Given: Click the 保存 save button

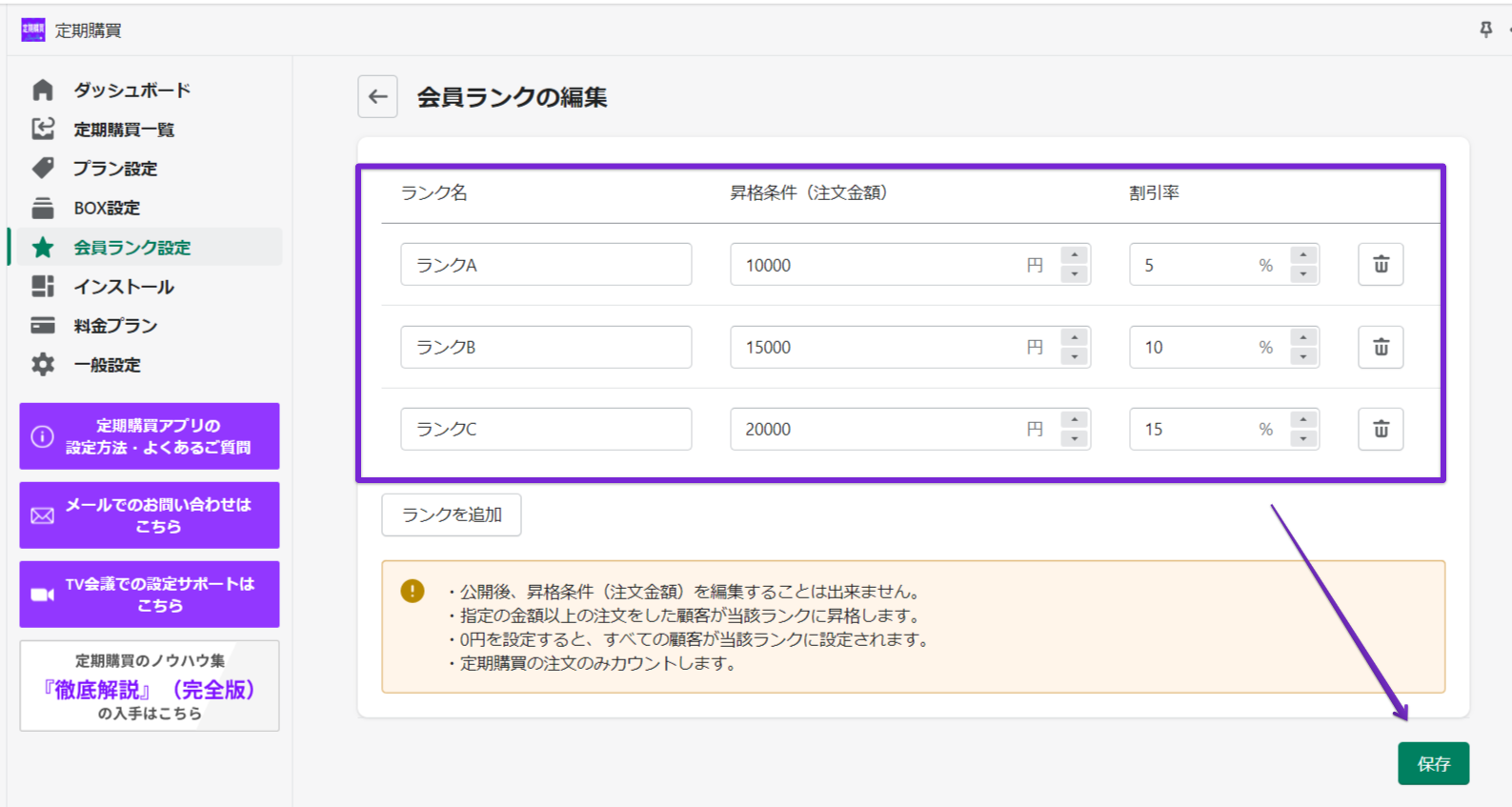Looking at the screenshot, I should (x=1432, y=763).
